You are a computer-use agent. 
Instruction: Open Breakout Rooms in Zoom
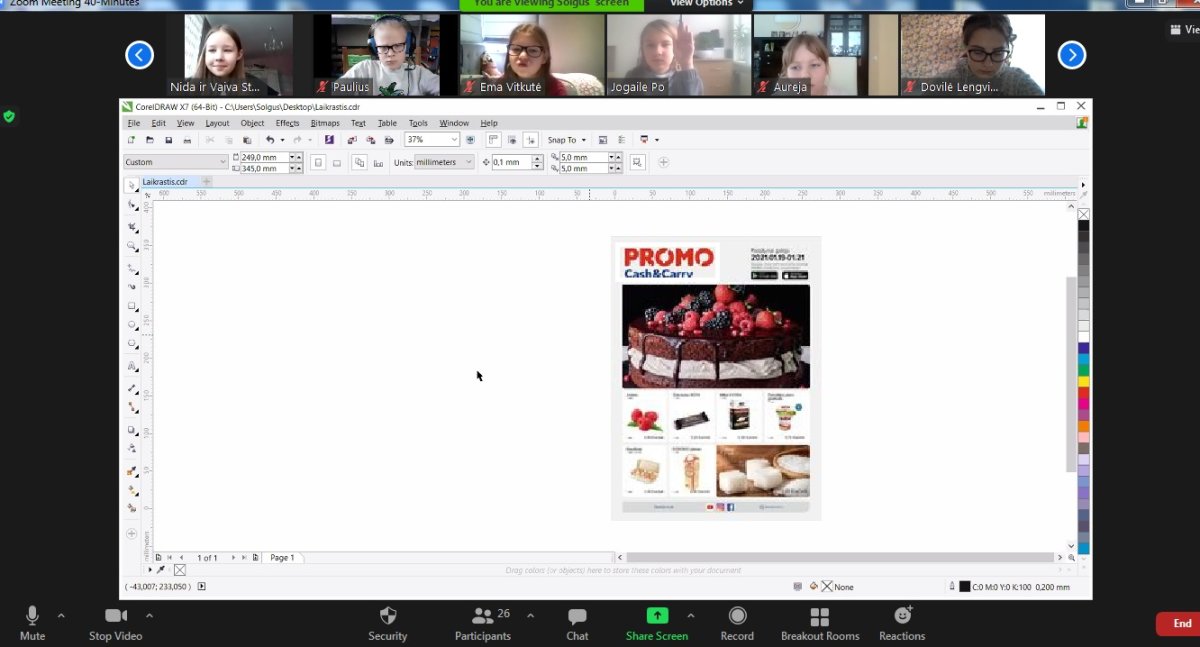(820, 623)
